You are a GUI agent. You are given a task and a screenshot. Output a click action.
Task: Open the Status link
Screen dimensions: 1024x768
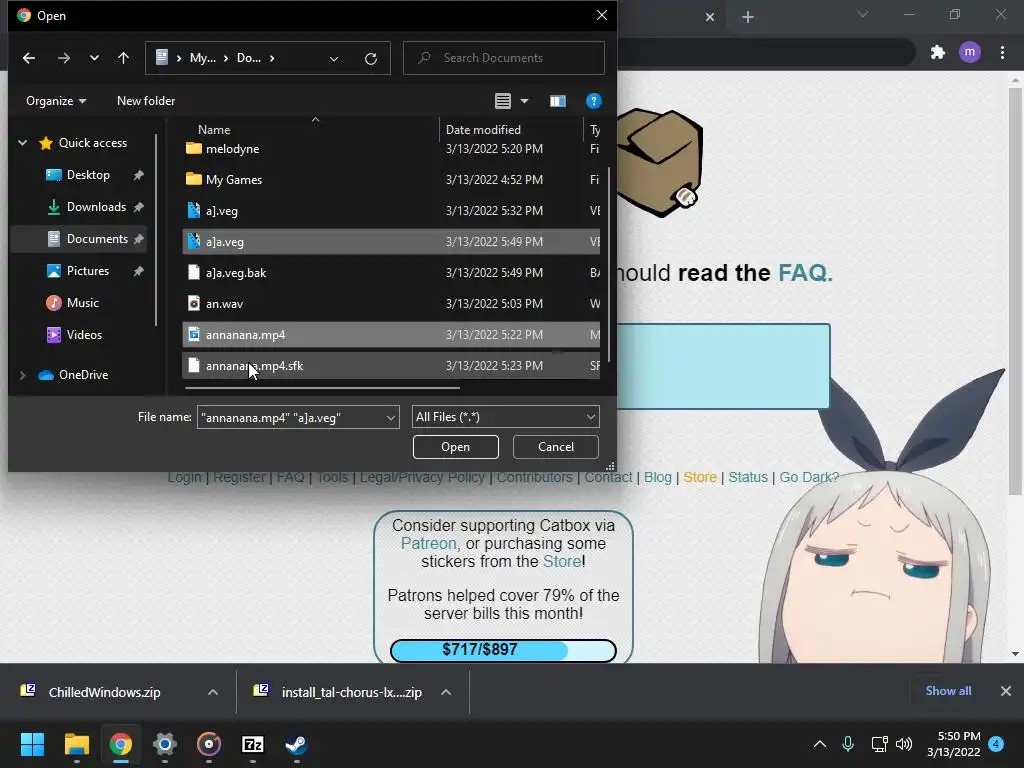[748, 477]
